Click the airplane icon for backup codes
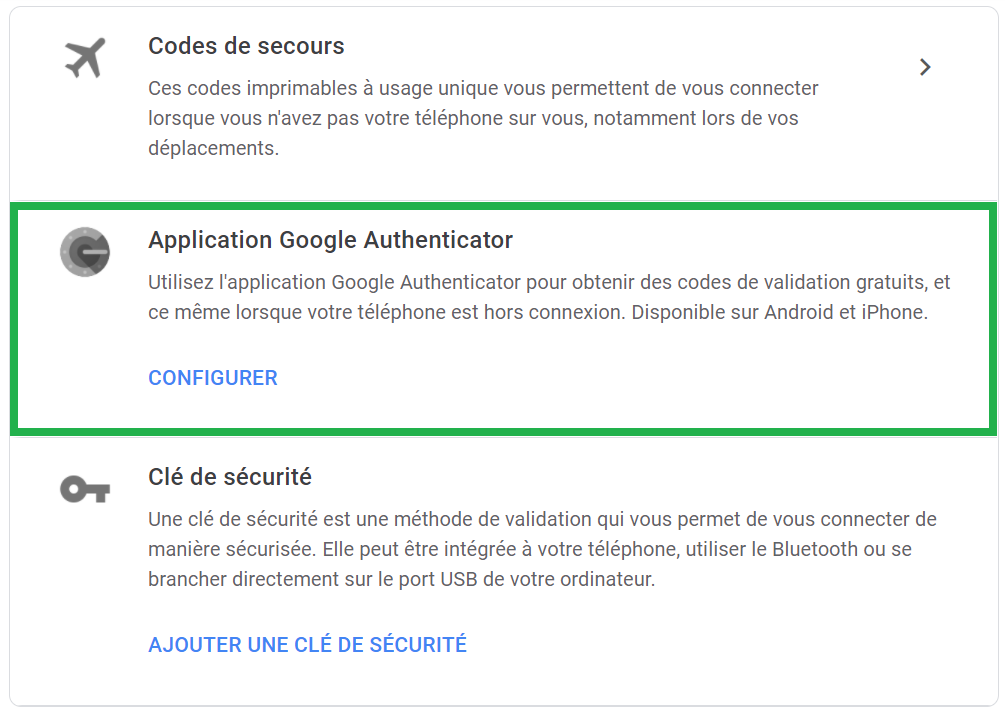The height and width of the screenshot is (713, 1005). [x=85, y=58]
